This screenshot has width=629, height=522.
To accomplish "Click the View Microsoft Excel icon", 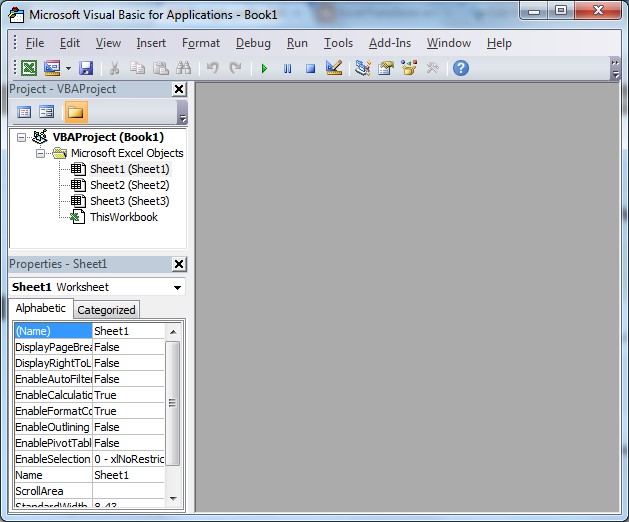I will [29, 68].
